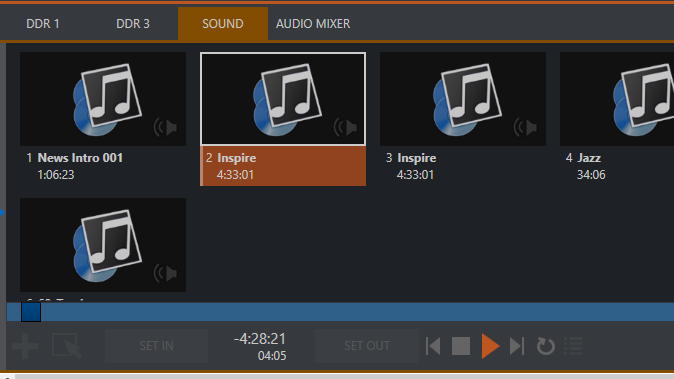This screenshot has height=379, width=674.
Task: Click the Add media plus icon
Action: 25,346
